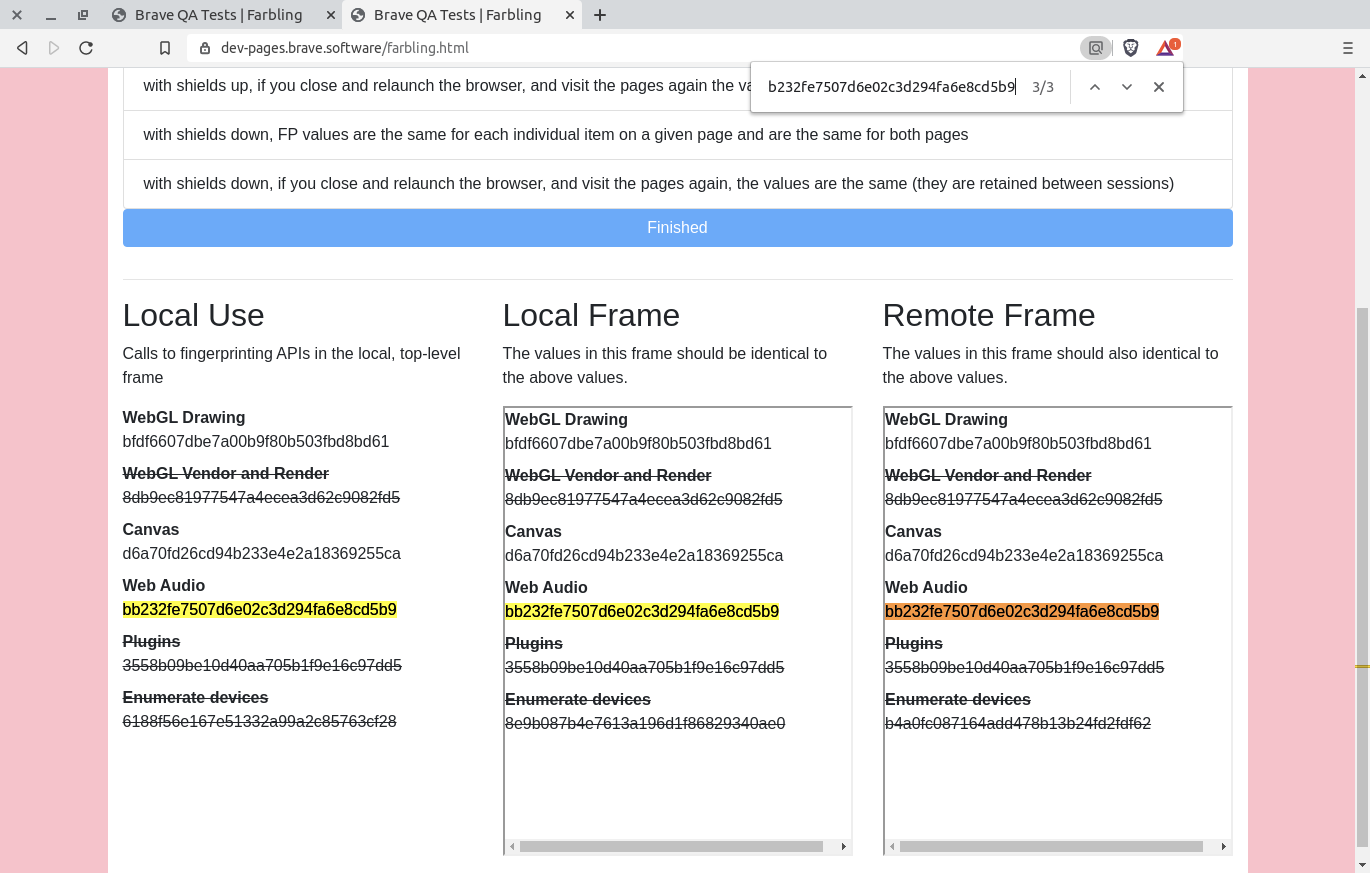Click Local Use Enumerate devices hash

[260, 722]
